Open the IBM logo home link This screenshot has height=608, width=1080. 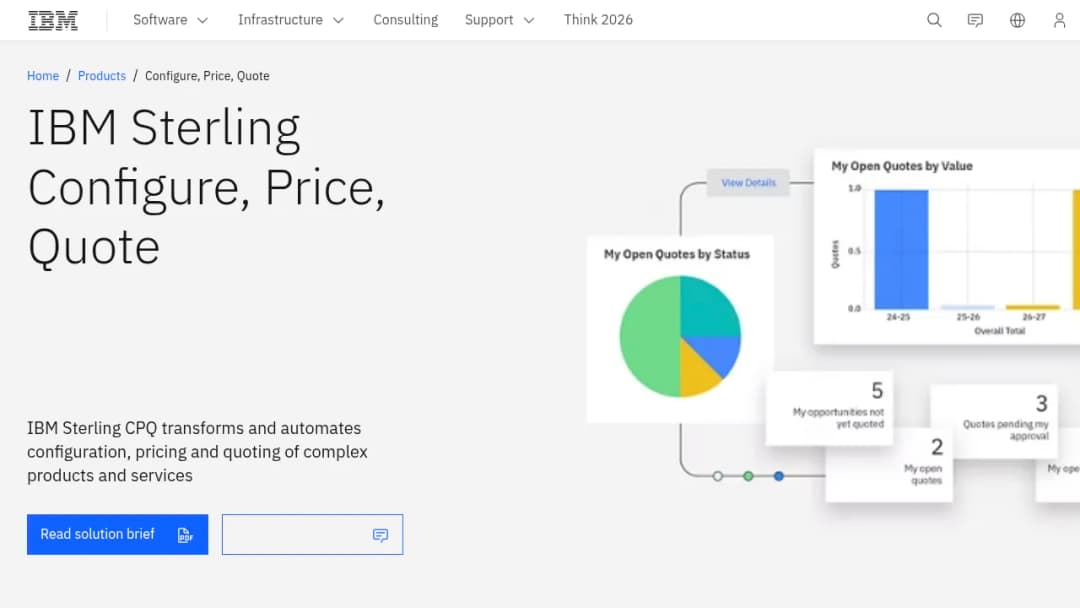tap(53, 20)
